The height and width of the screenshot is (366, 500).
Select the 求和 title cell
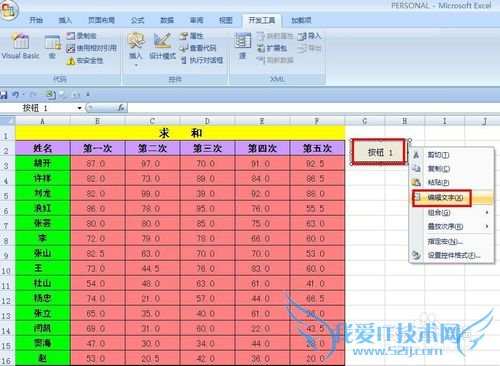click(180, 133)
